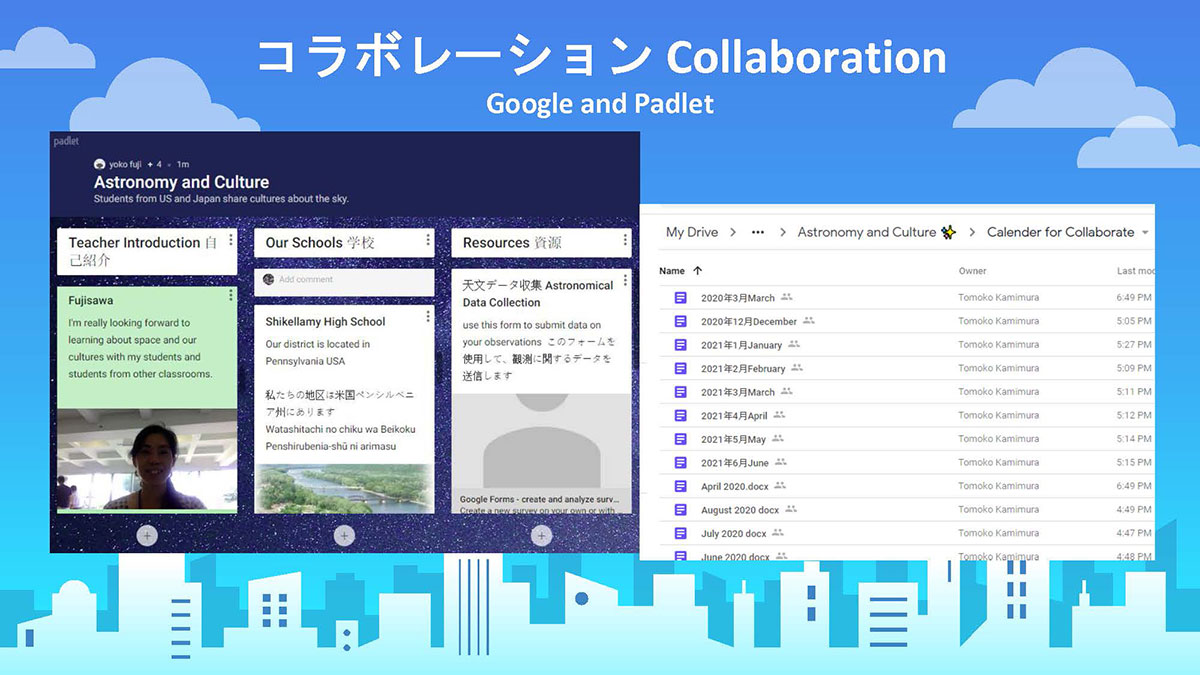Open options for the Astronomical Data Collection post
The height and width of the screenshot is (675, 1200).
click(x=626, y=281)
